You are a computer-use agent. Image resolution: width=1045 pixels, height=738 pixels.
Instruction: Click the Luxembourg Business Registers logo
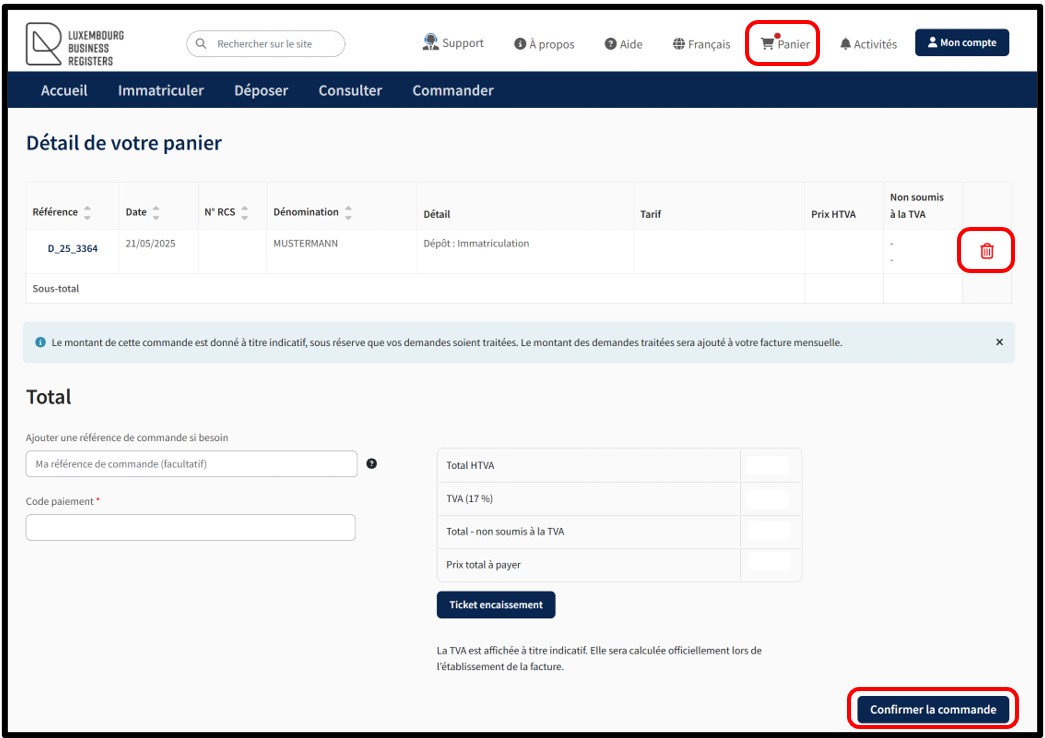tap(75, 45)
